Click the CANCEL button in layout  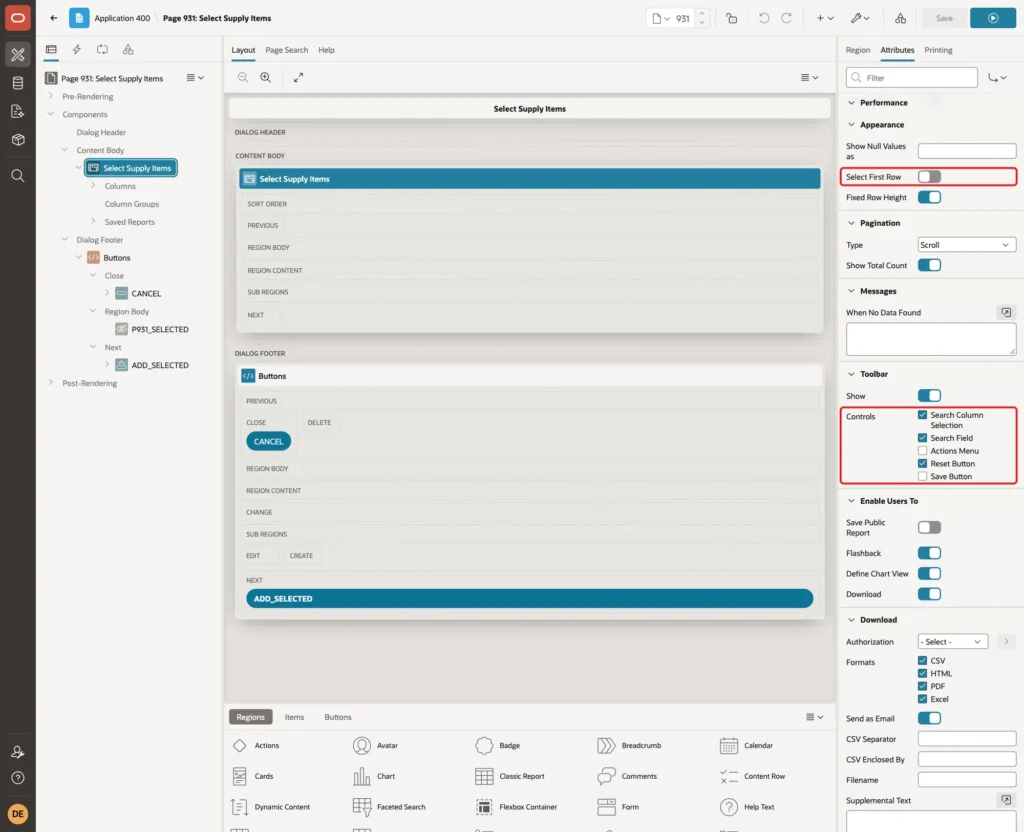(x=268, y=441)
